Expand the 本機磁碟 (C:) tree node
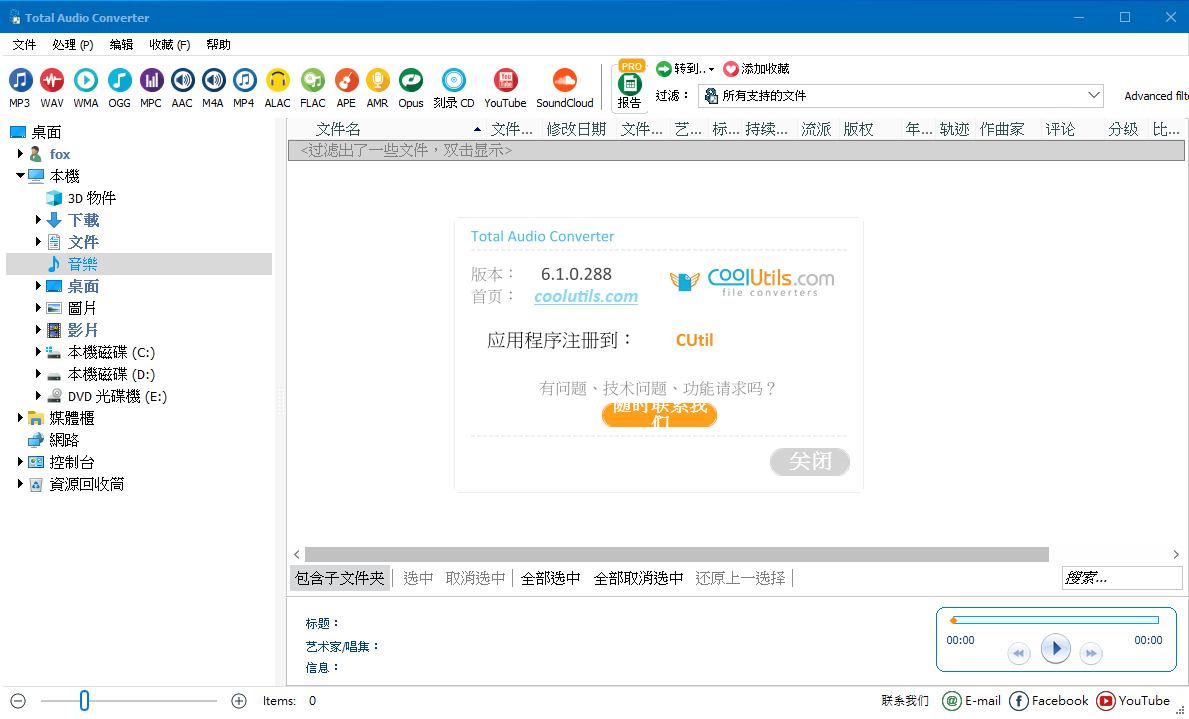This screenshot has width=1189, height=719. click(39, 352)
